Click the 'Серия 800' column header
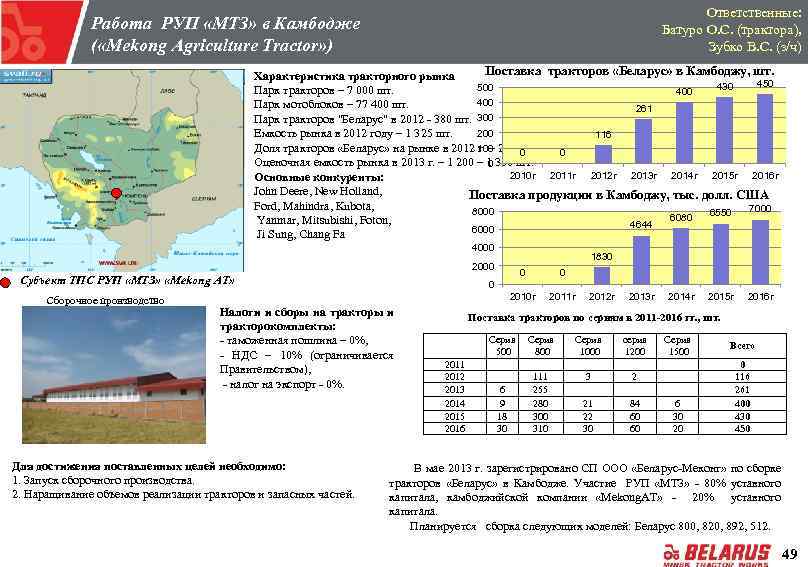The image size is (808, 567). (x=541, y=346)
